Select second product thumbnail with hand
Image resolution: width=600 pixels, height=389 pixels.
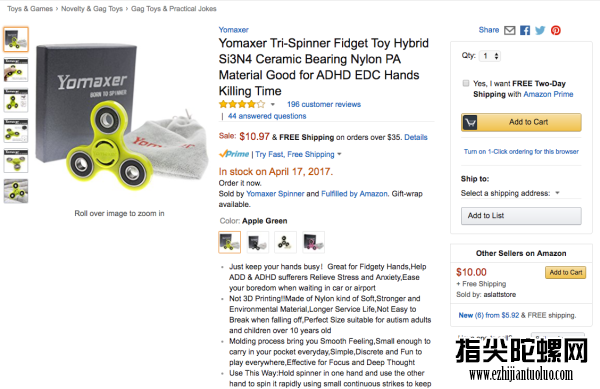(16, 70)
